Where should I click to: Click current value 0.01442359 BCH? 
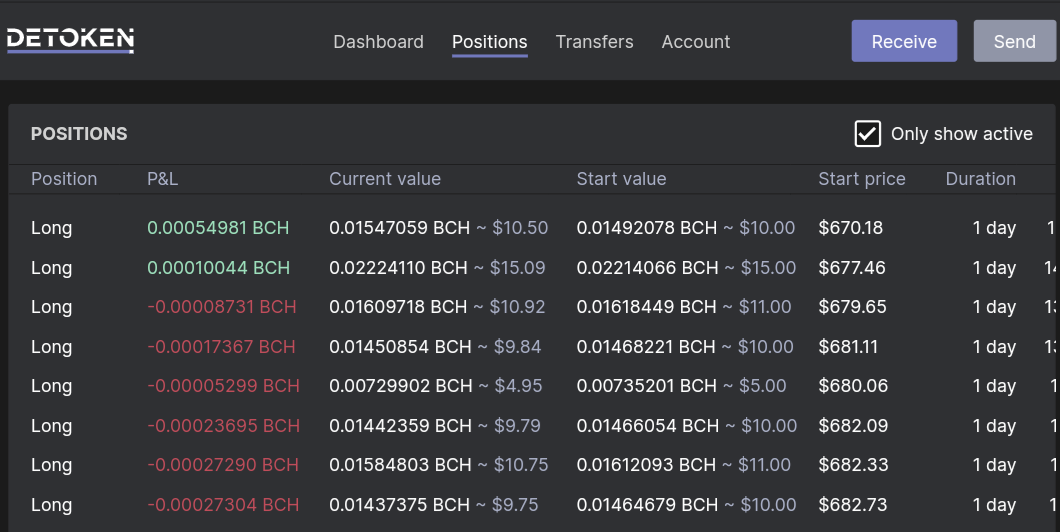tap(400, 426)
